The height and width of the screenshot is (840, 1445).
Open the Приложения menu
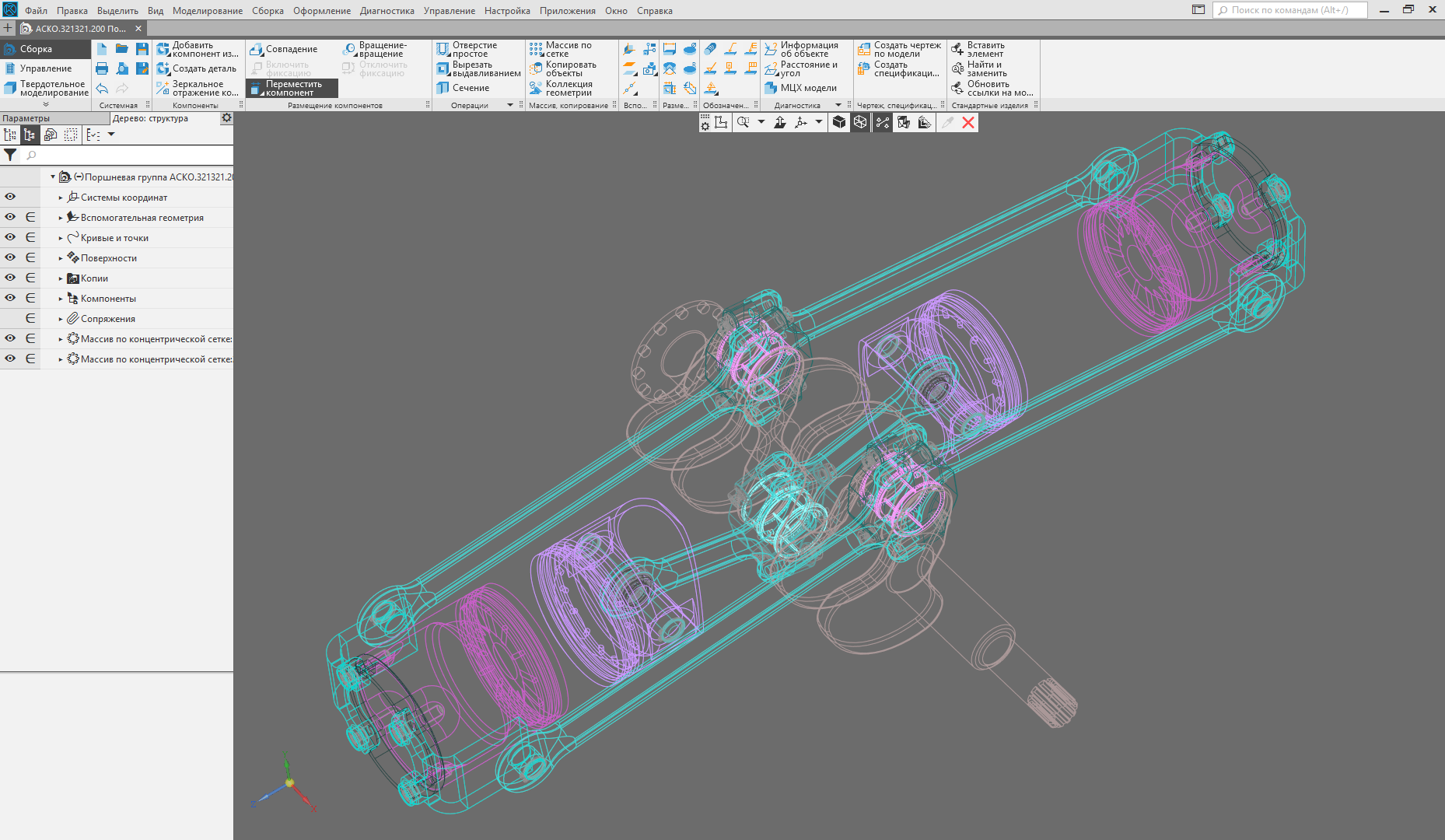point(568,11)
